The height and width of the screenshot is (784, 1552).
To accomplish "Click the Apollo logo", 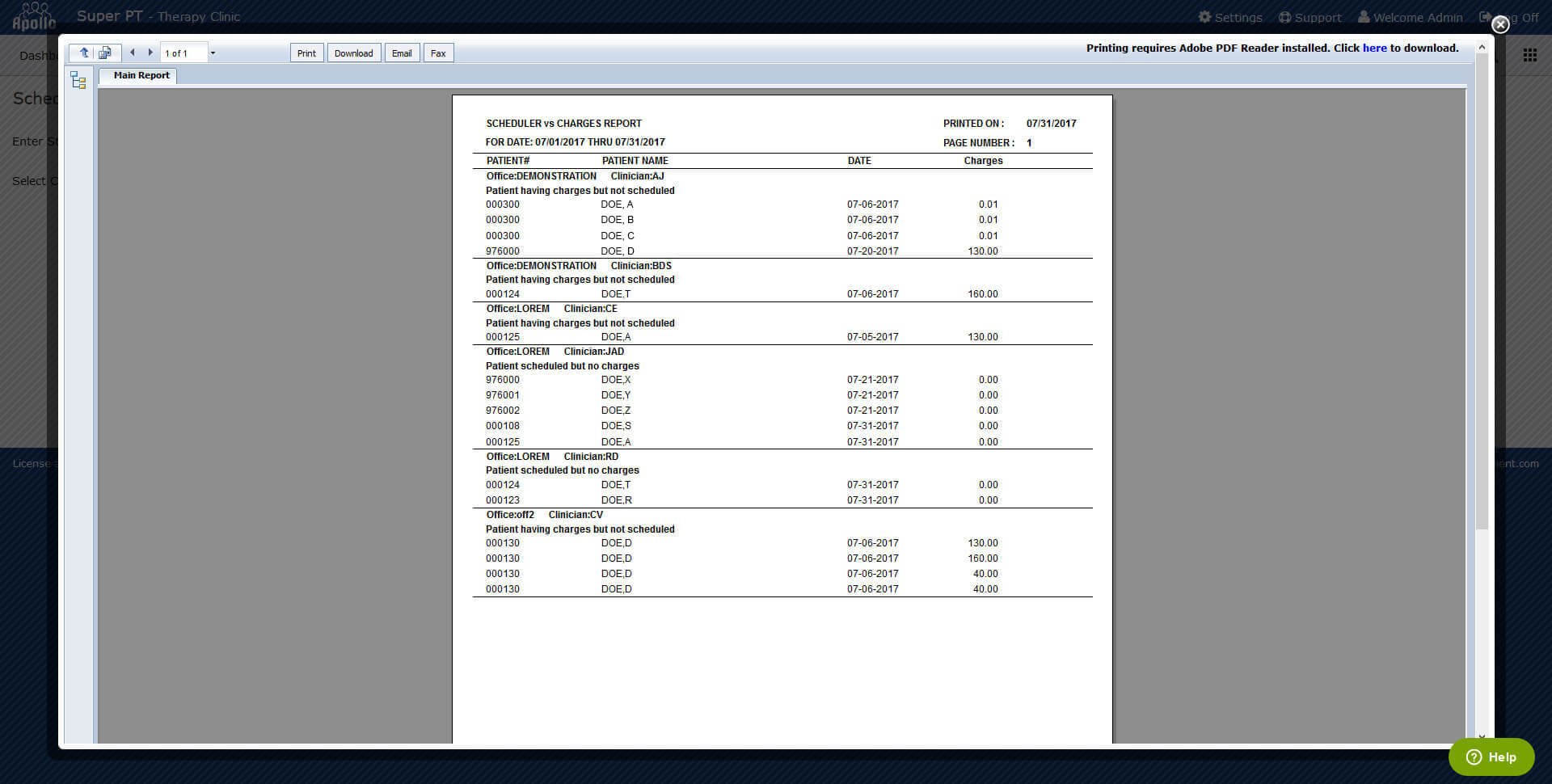I will [x=34, y=16].
